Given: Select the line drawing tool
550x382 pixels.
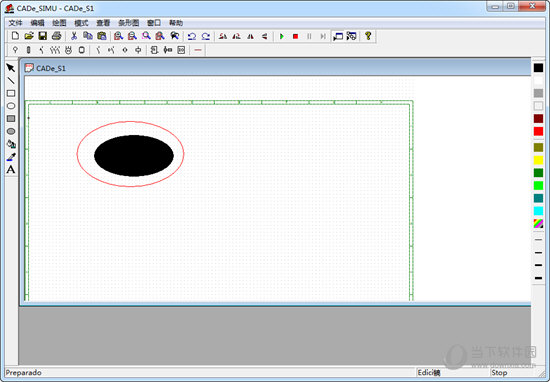Looking at the screenshot, I should [11, 81].
